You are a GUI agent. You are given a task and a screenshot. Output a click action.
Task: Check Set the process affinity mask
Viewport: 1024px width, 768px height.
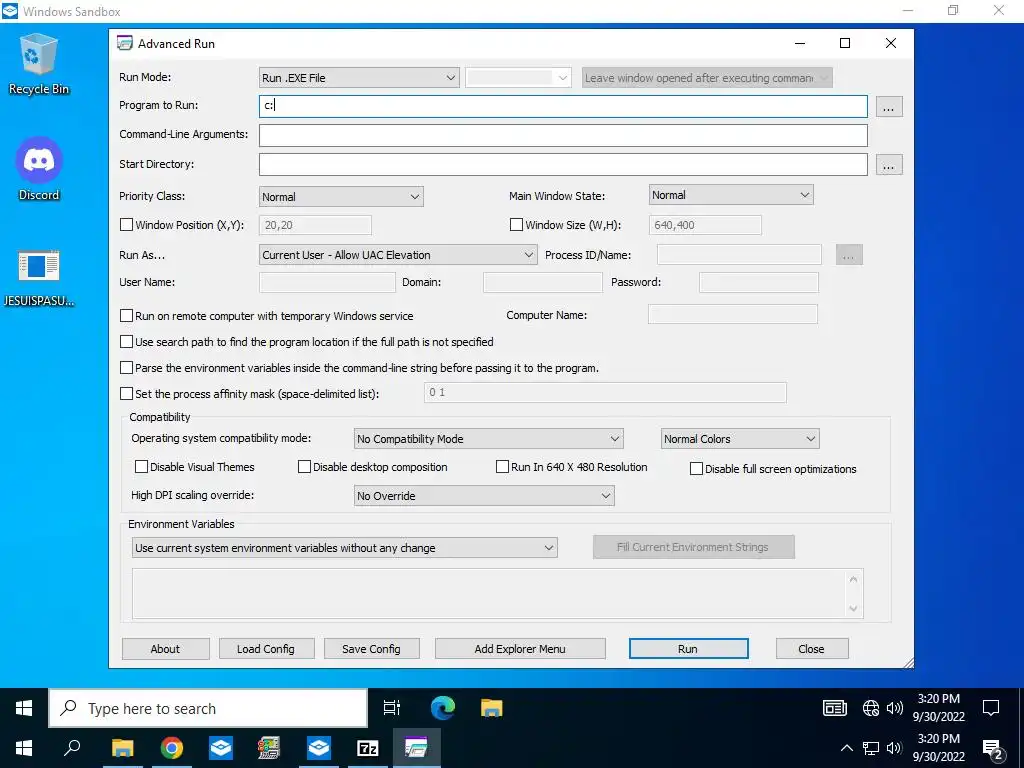click(x=127, y=394)
